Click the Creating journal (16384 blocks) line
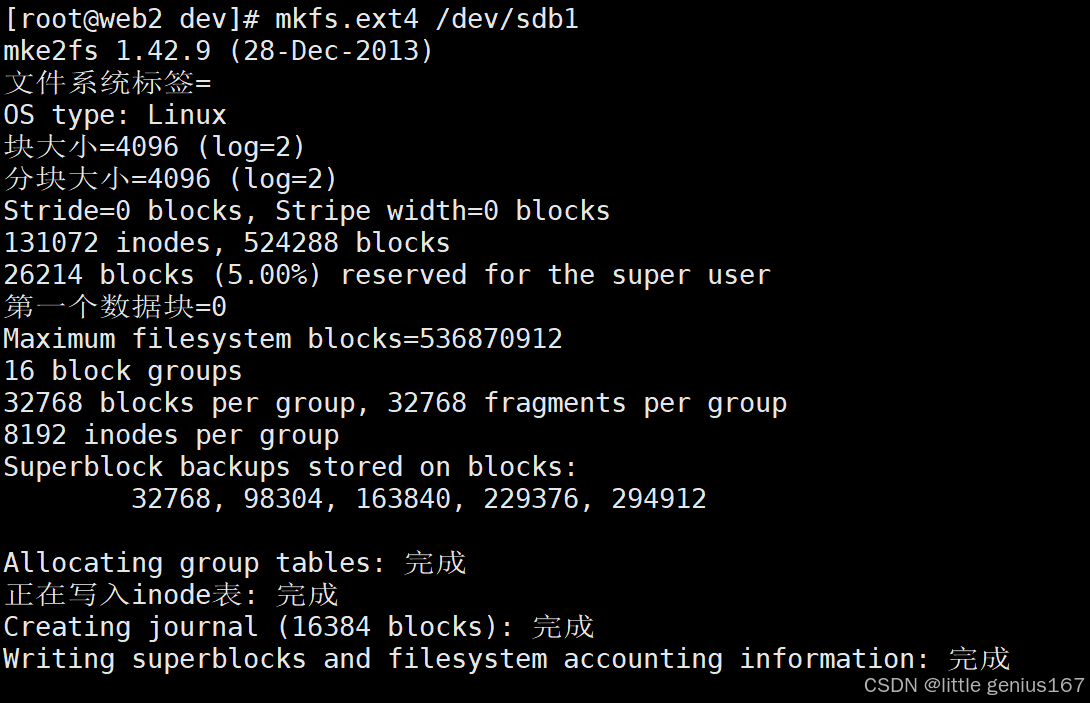This screenshot has height=703, width=1090. pos(299,627)
